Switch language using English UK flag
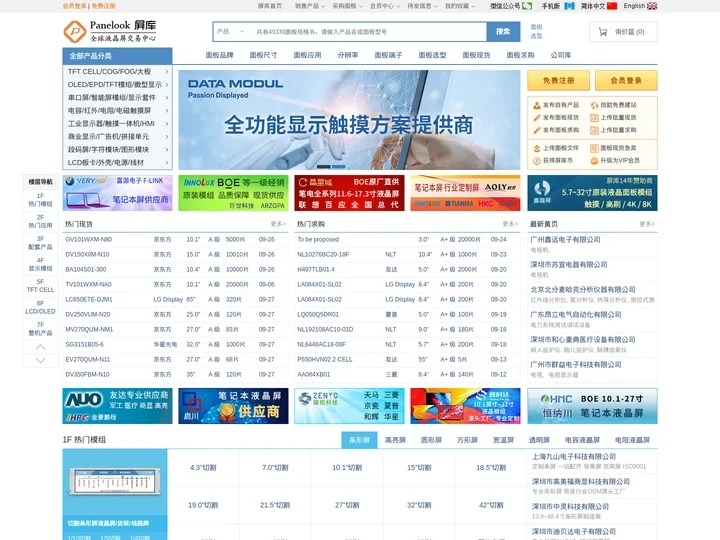Screen dimensions: 720x540 pos(652,6)
